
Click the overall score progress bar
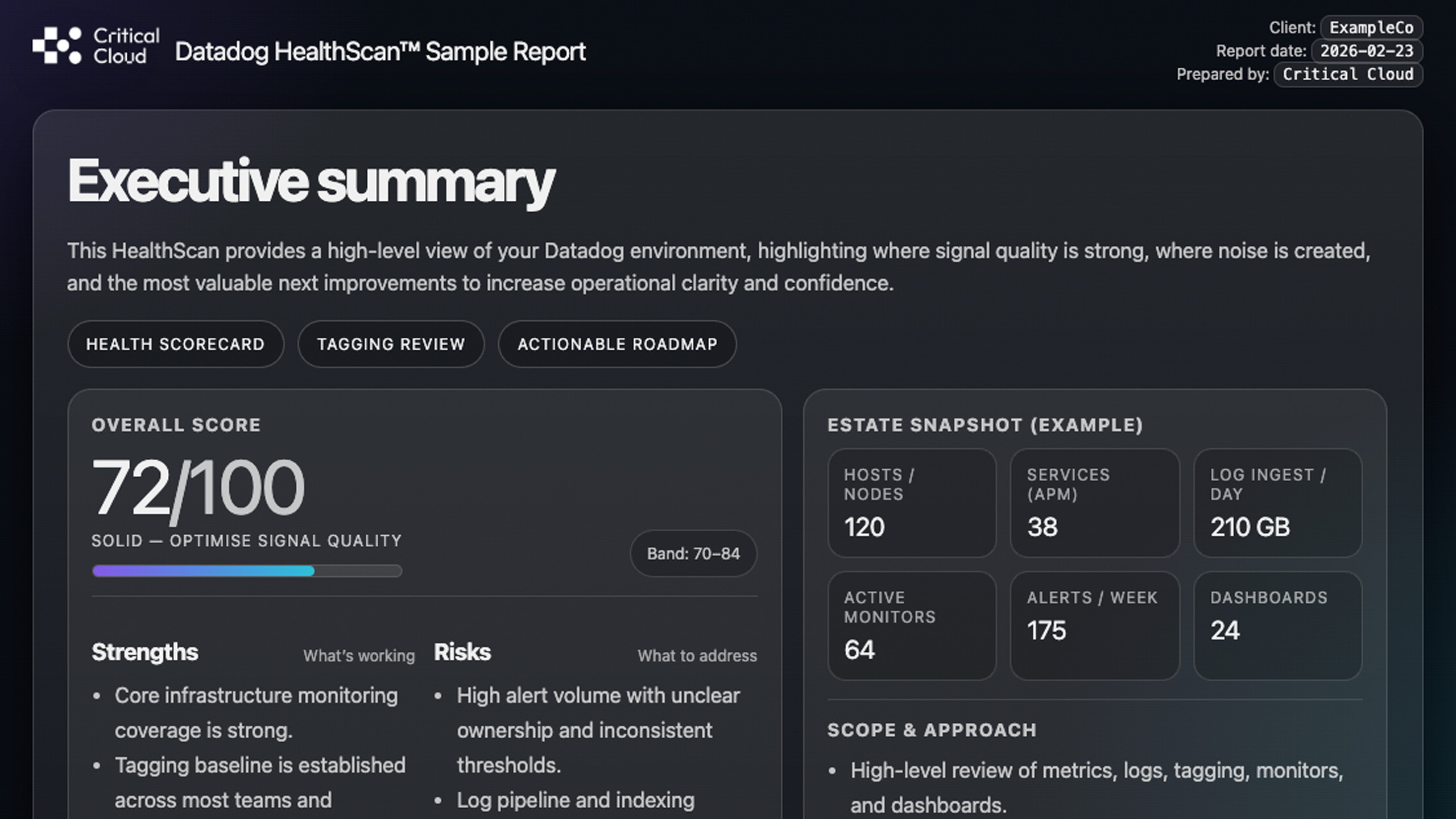(247, 570)
